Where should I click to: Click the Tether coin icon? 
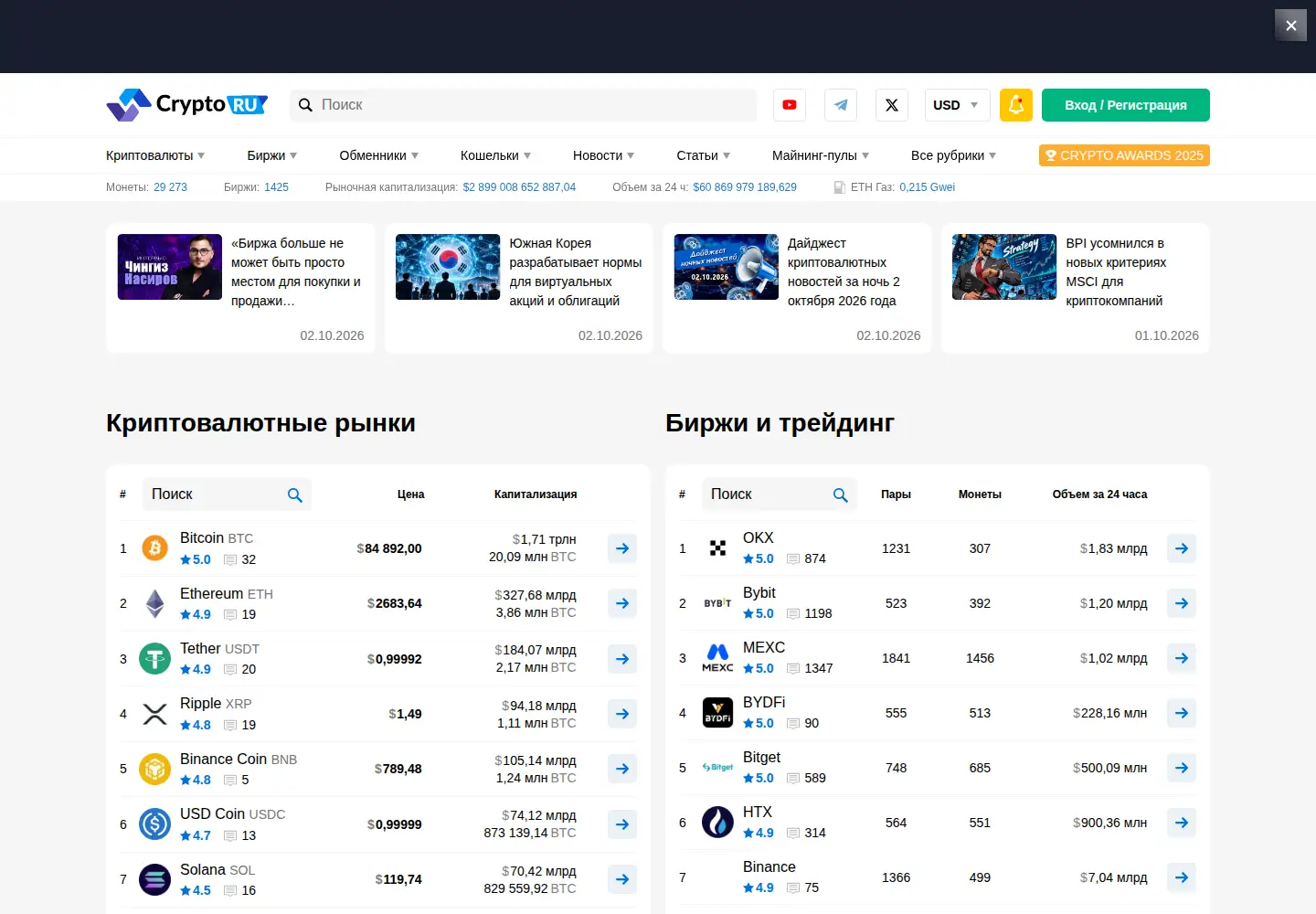pos(154,659)
